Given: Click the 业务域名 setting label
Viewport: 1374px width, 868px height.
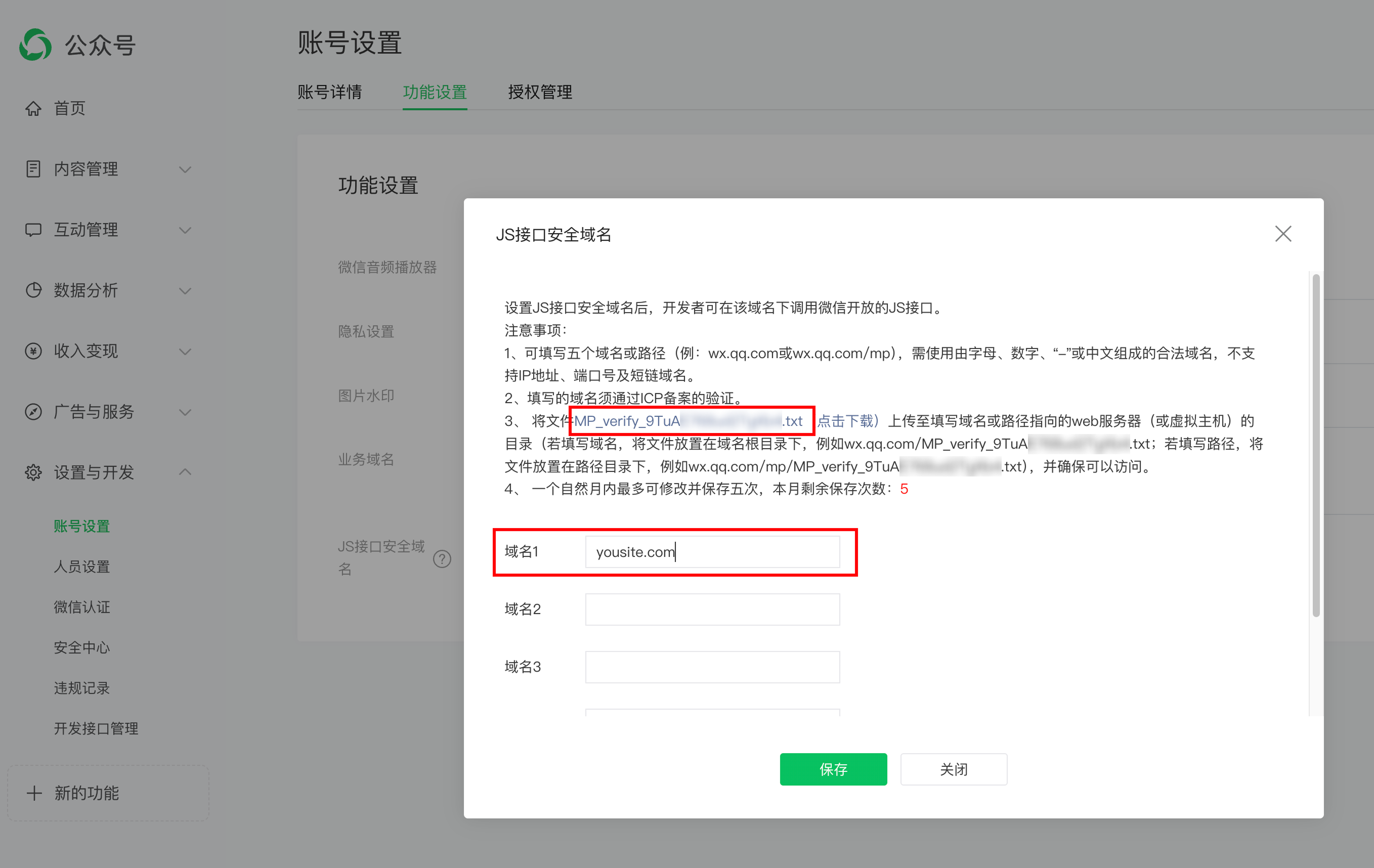Looking at the screenshot, I should 366,459.
